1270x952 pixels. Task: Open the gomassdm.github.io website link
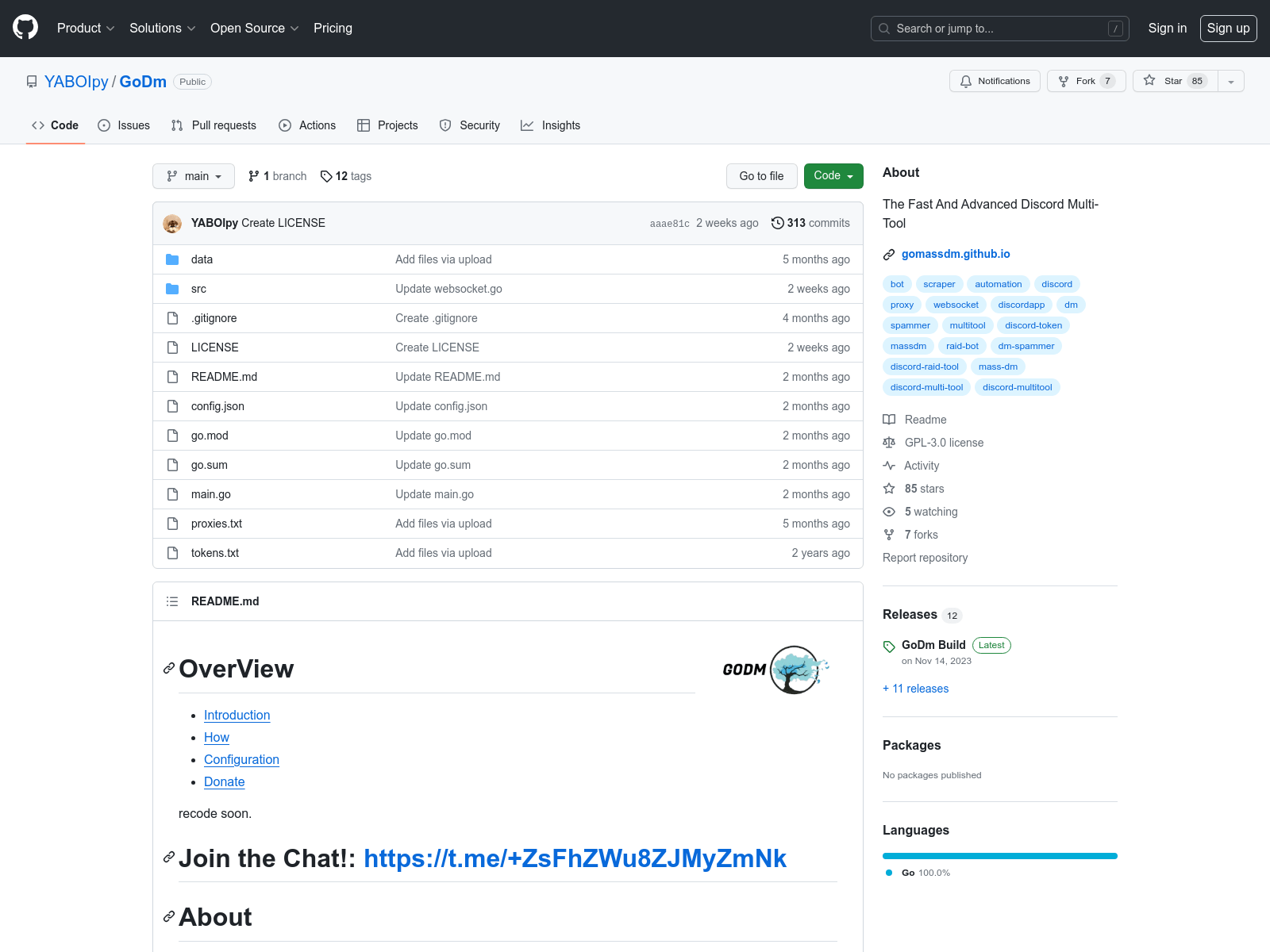click(956, 254)
